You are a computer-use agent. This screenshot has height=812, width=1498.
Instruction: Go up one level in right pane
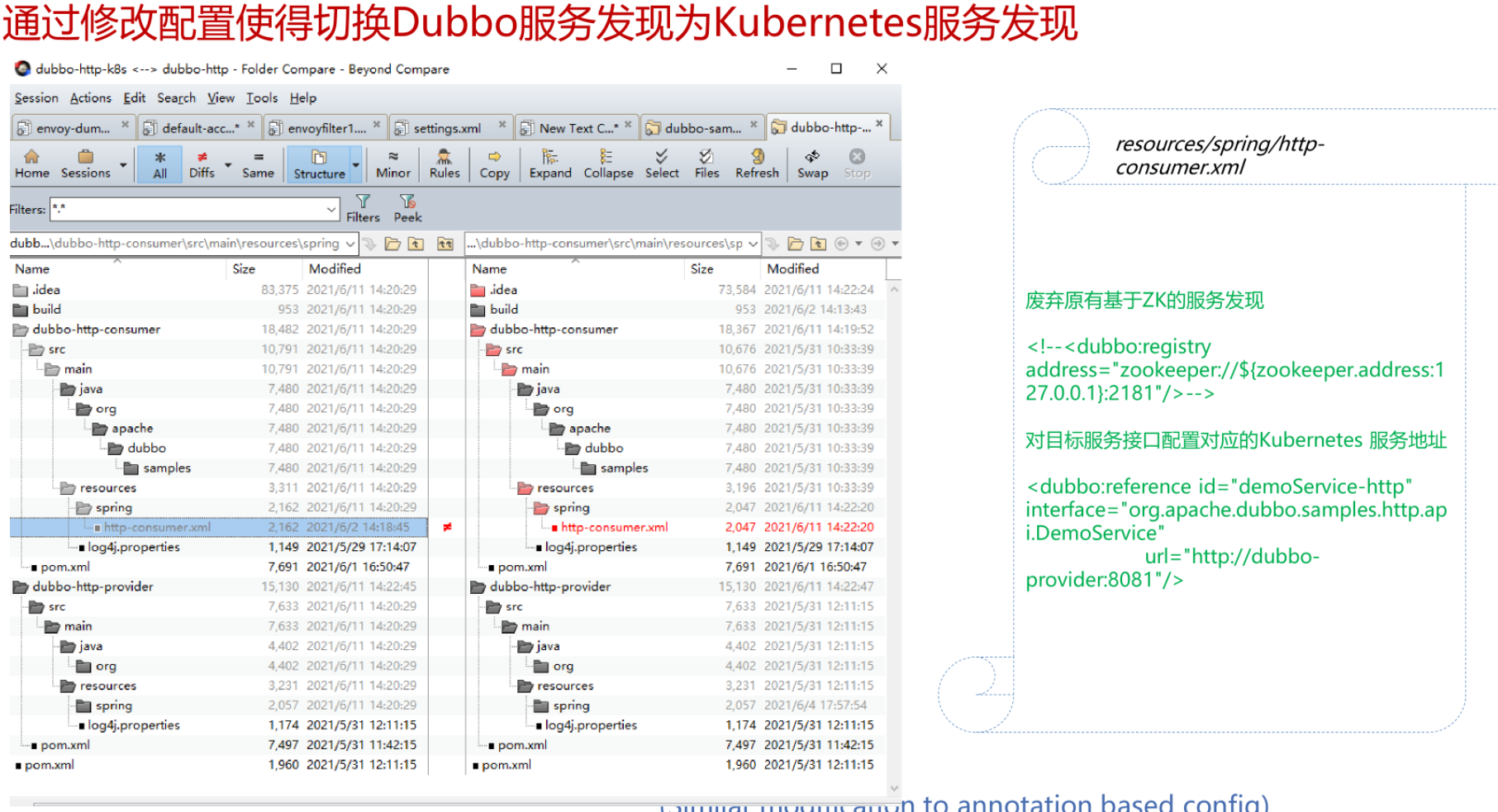818,244
